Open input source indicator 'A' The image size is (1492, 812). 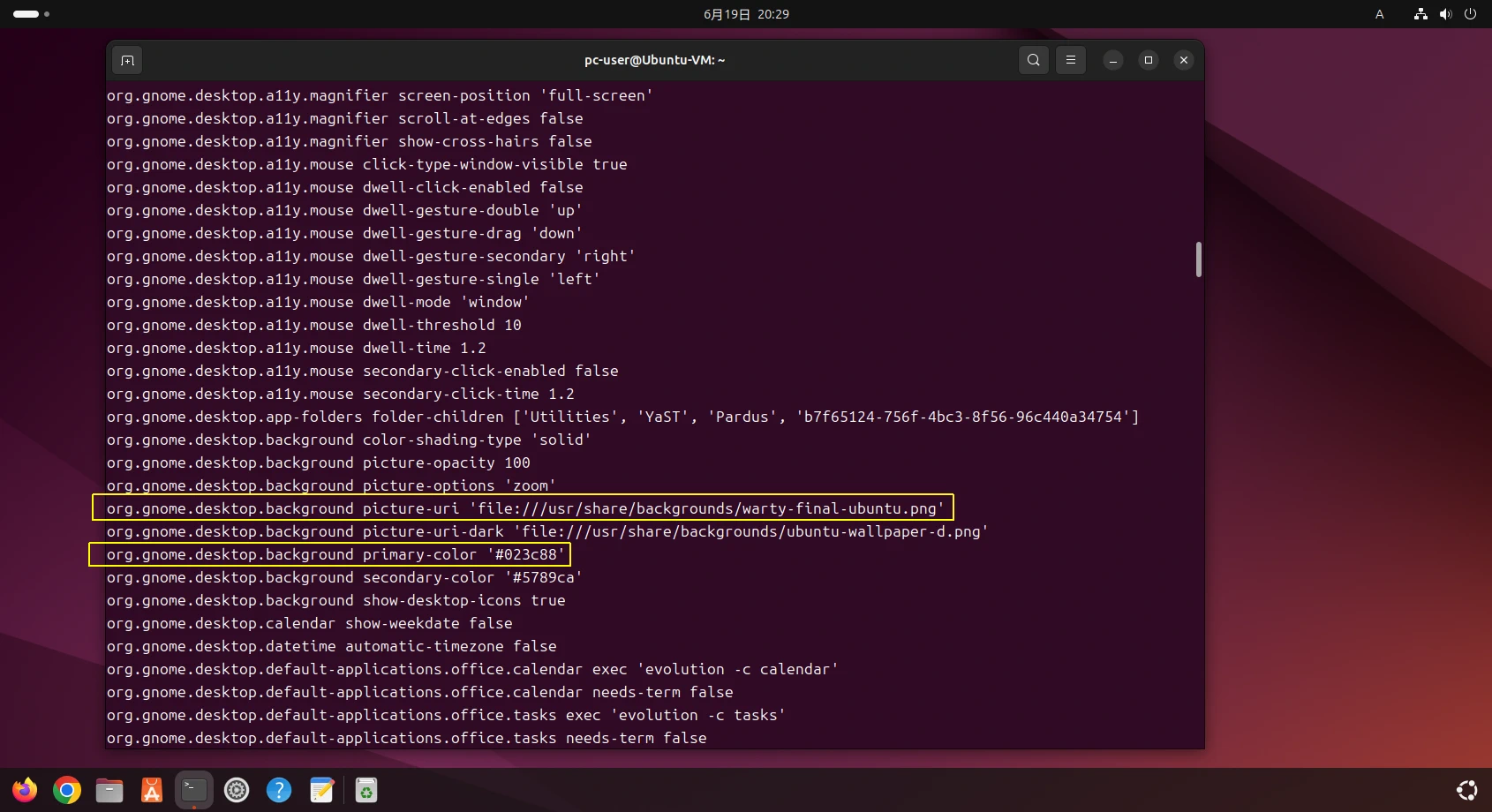click(x=1379, y=14)
